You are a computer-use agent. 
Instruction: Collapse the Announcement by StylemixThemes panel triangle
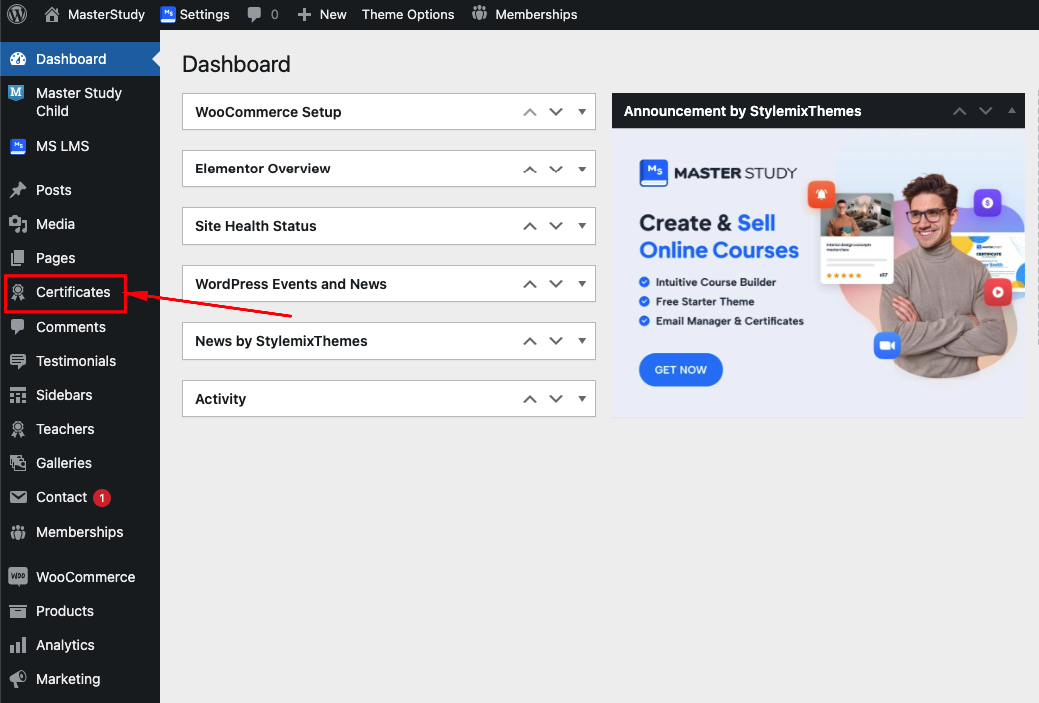[x=1011, y=111]
